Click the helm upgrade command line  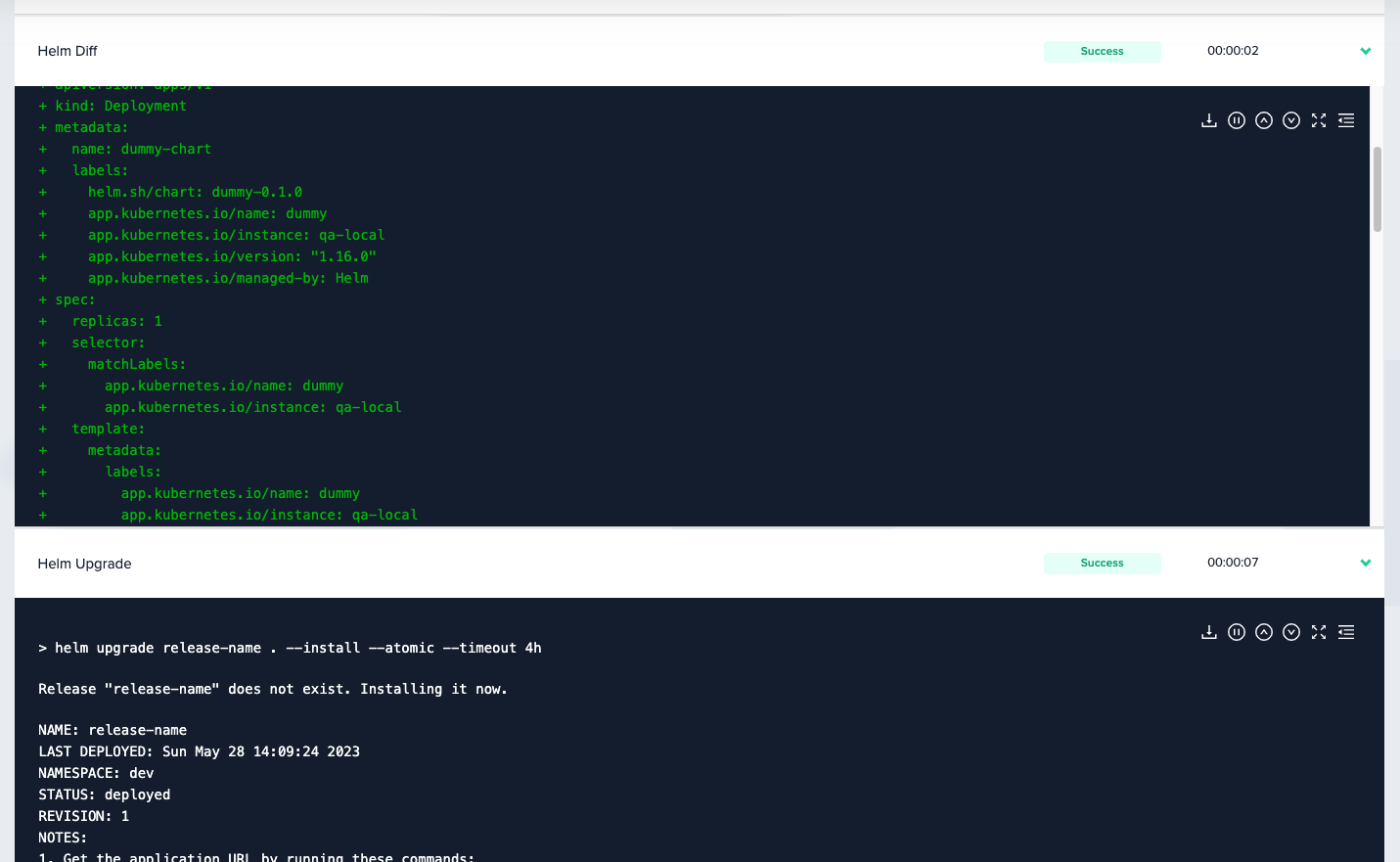click(x=290, y=648)
